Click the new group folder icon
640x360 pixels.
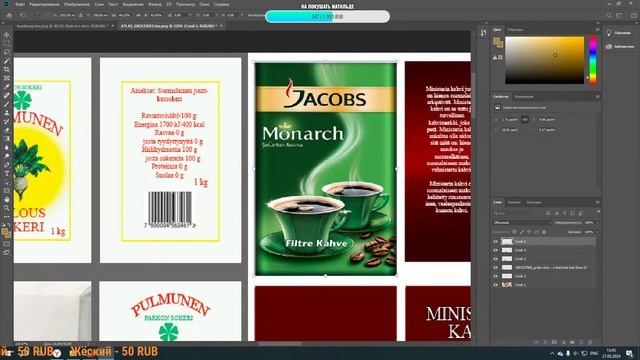[x=572, y=342]
